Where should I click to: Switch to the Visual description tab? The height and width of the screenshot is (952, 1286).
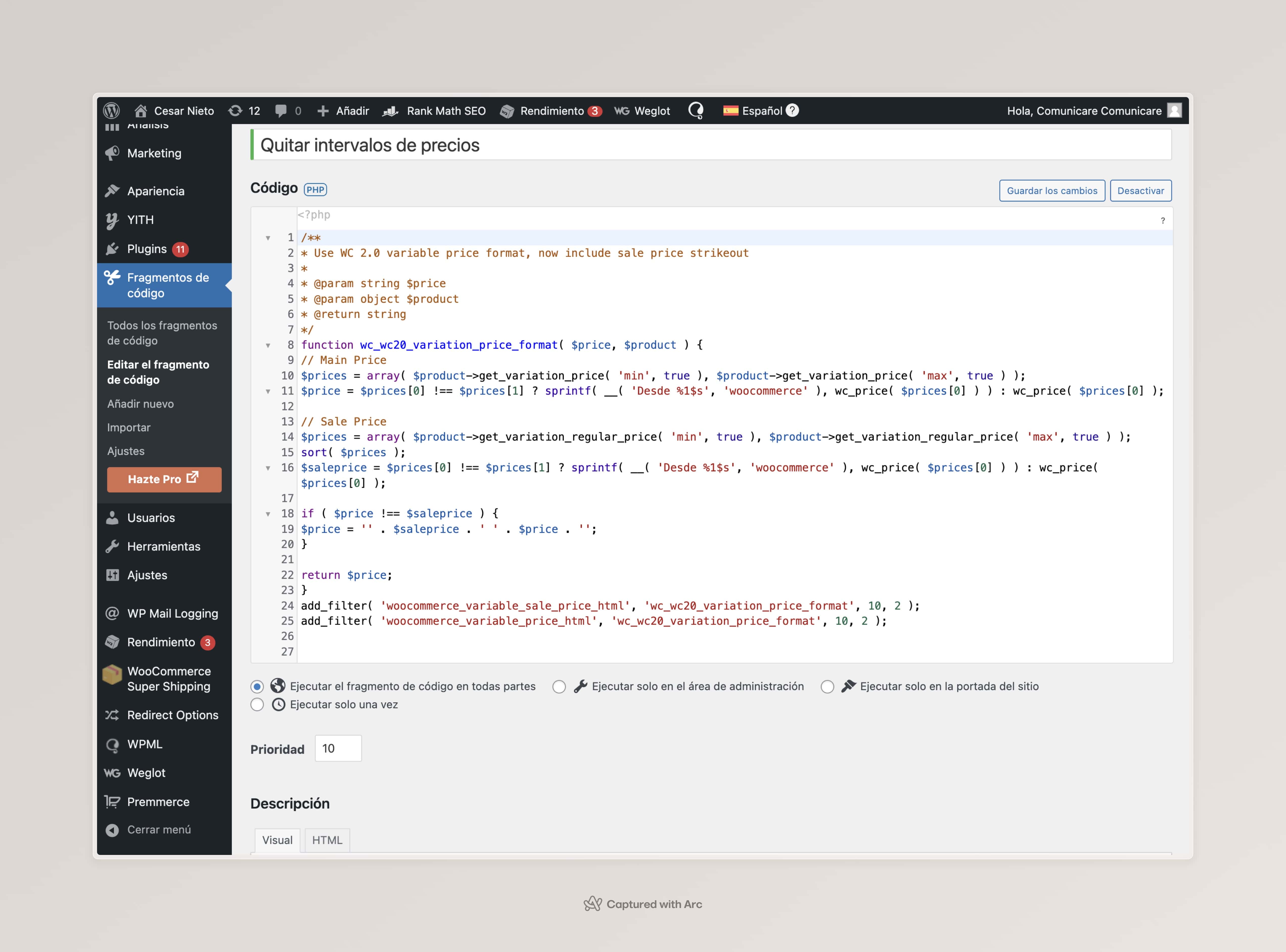[x=277, y=840]
